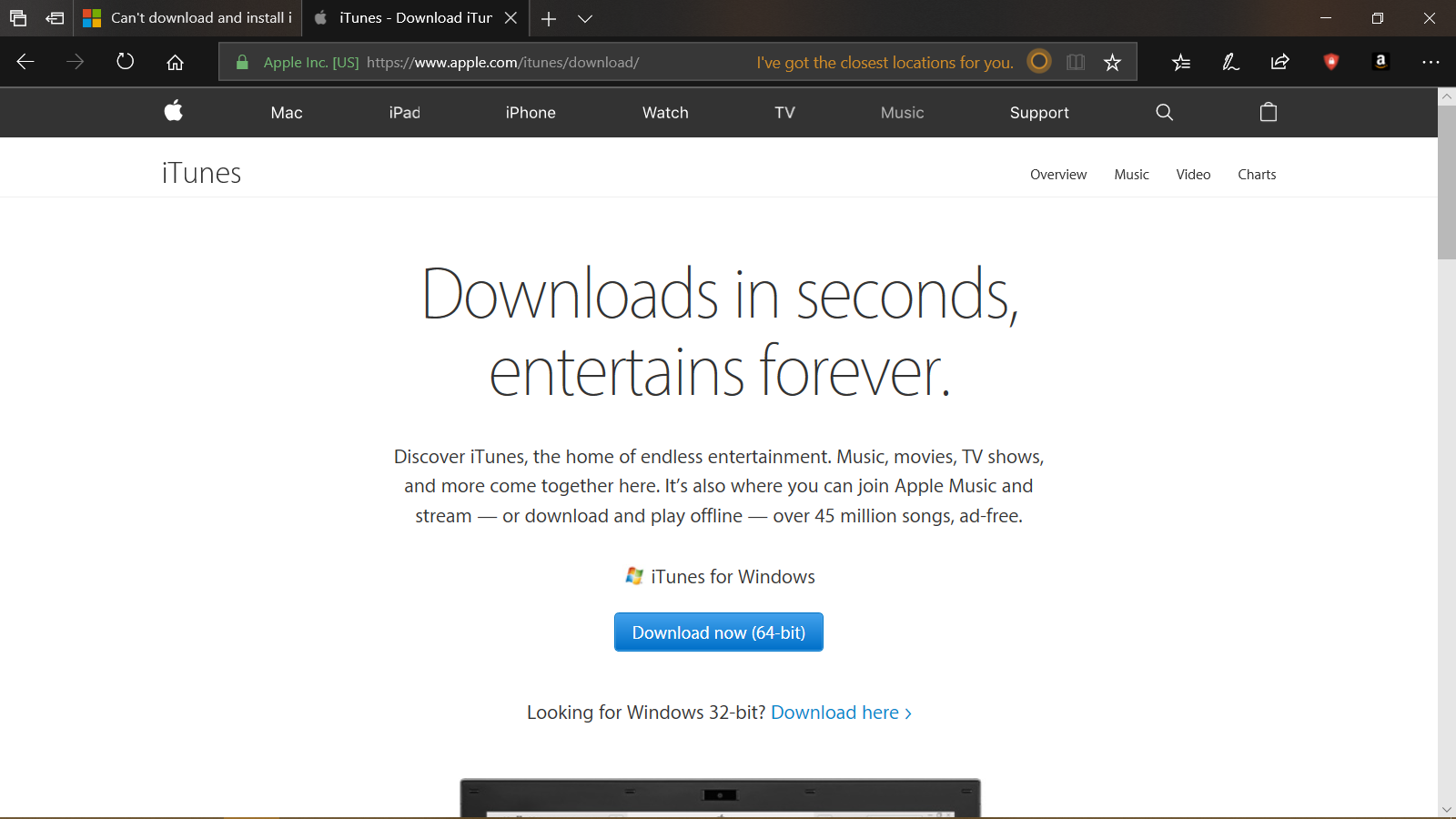1456x819 pixels.
Task: Open the Music item in the Apple nav bar
Action: point(902,113)
